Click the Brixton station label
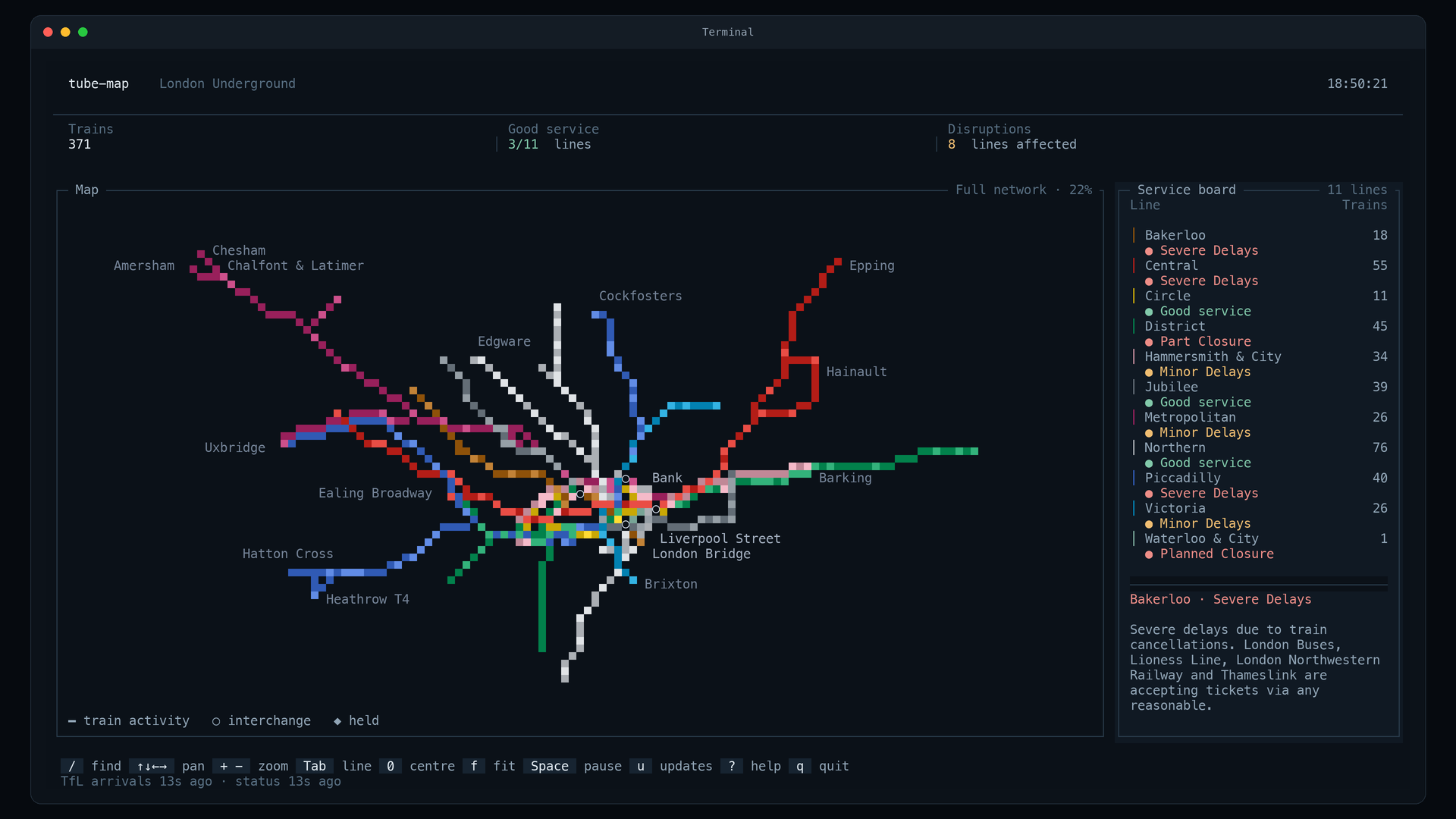The height and width of the screenshot is (819, 1456). [671, 584]
